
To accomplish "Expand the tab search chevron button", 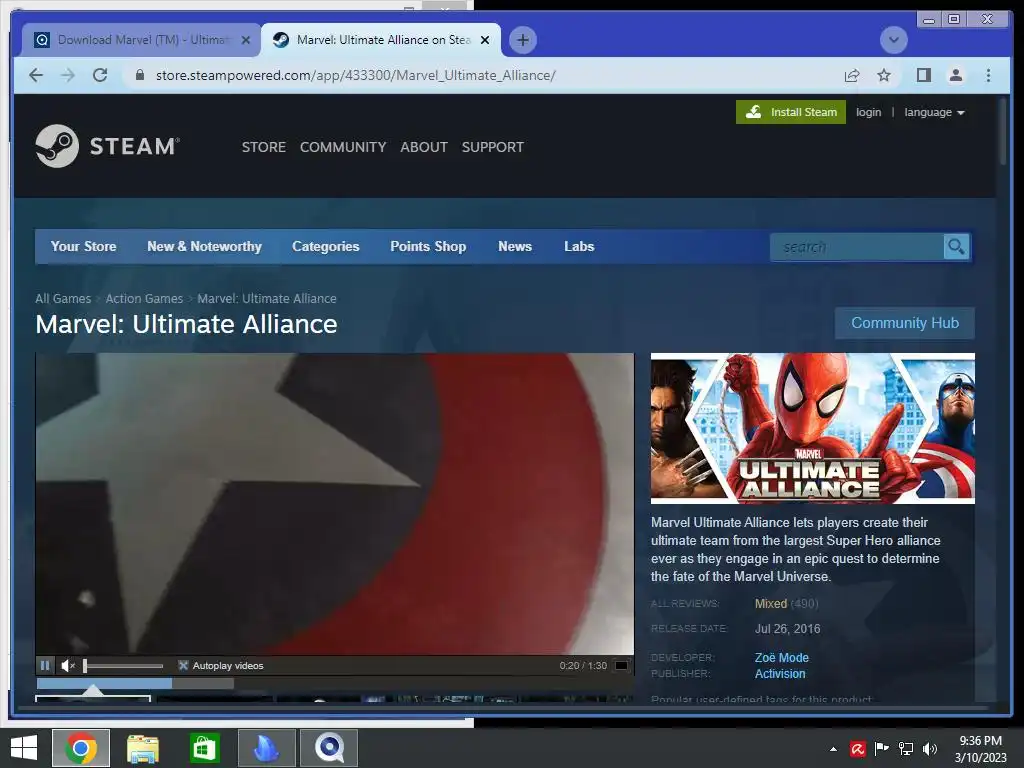I will pos(893,40).
